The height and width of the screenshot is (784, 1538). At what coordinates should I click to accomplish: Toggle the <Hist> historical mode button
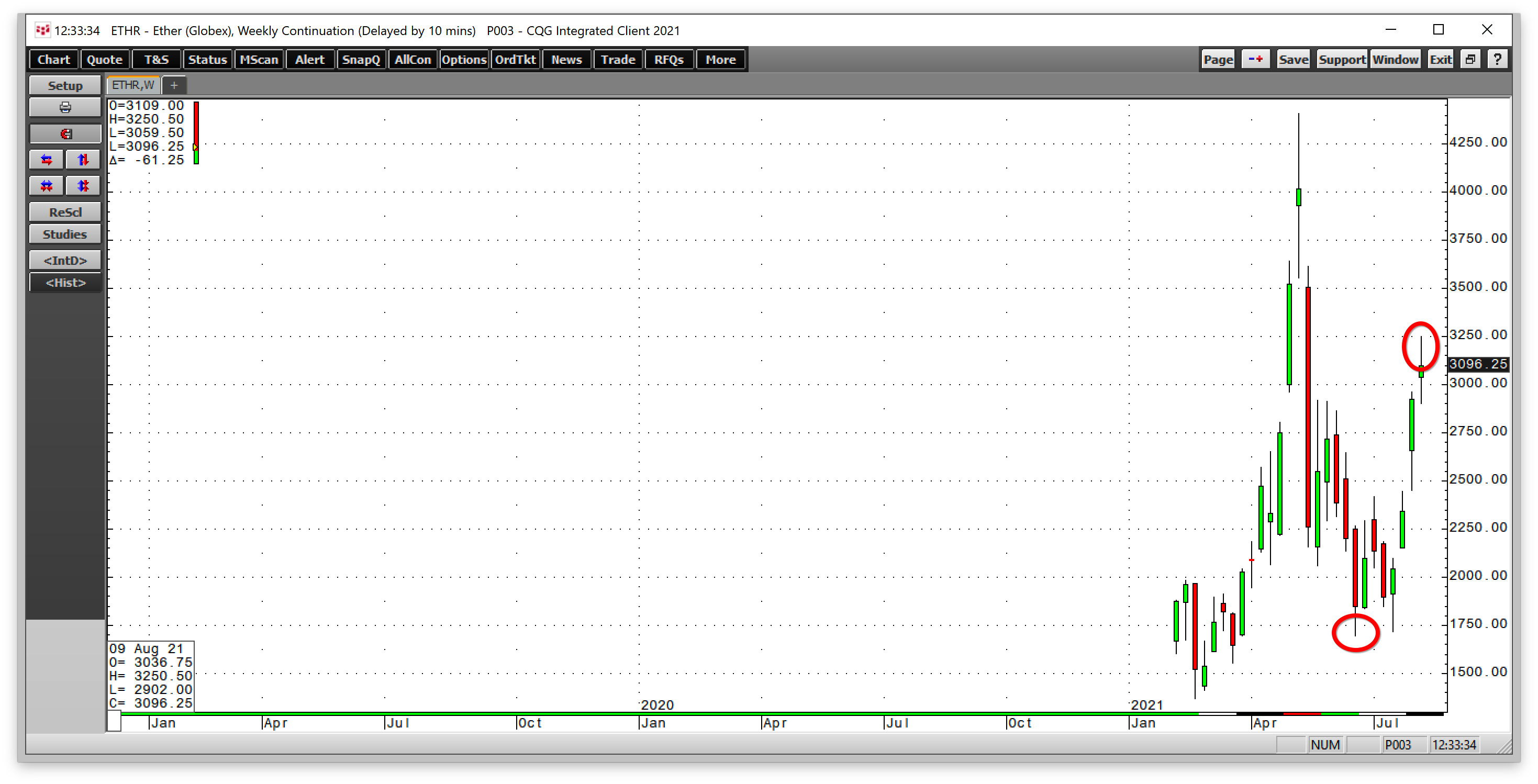pyautogui.click(x=65, y=283)
